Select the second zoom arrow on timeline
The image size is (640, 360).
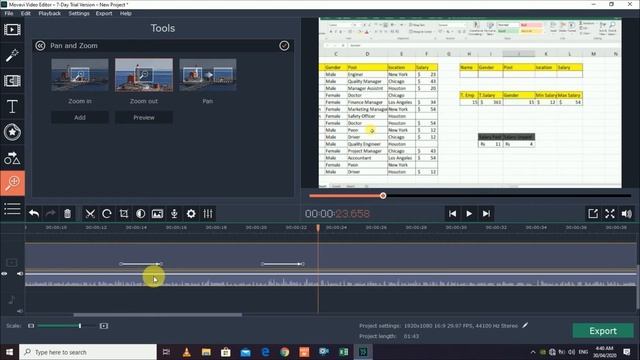pyautogui.click(x=282, y=264)
